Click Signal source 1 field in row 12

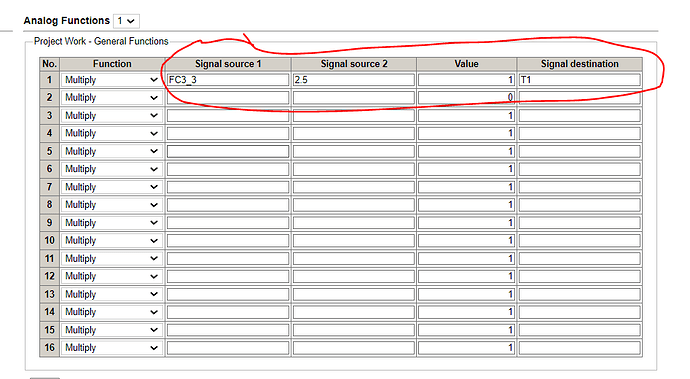[x=228, y=276]
